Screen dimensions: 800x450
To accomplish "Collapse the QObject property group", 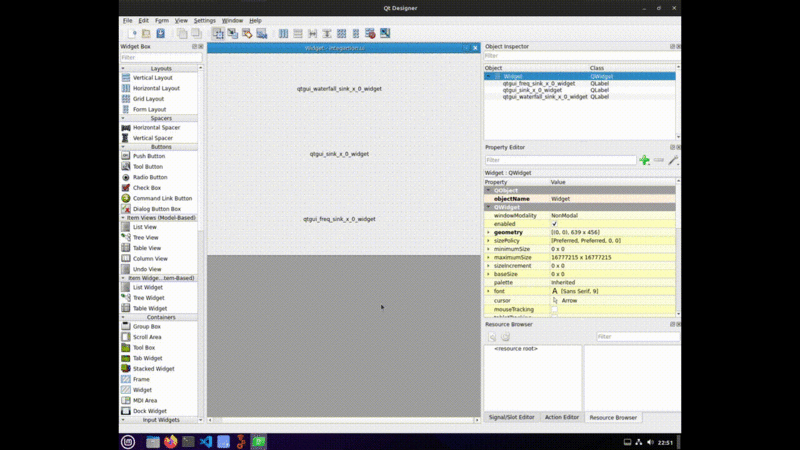I will pyautogui.click(x=488, y=190).
